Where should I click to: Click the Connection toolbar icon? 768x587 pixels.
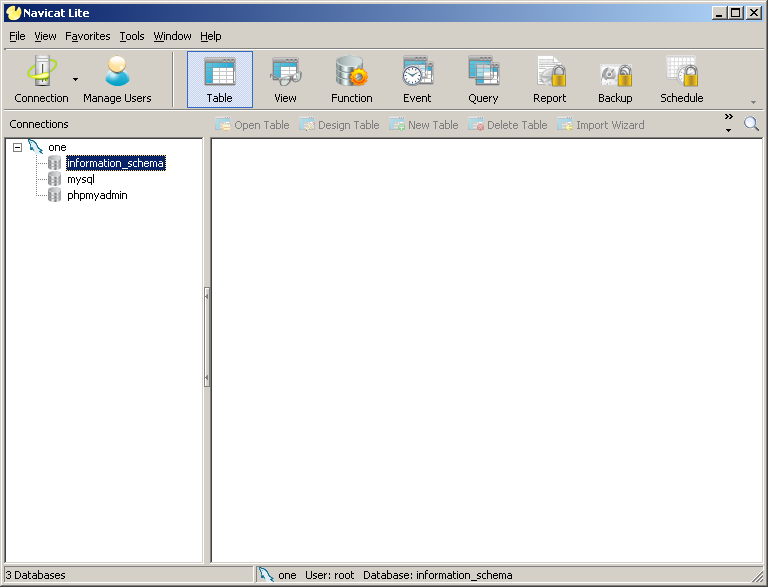(41, 79)
